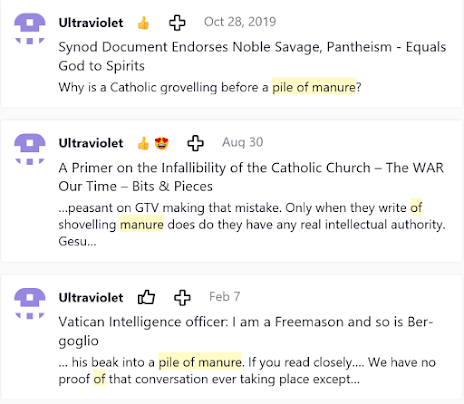Click Ultraviolet avatar on Aug 30 comment
Image resolution: width=464 pixels, height=404 pixels.
click(x=30, y=149)
